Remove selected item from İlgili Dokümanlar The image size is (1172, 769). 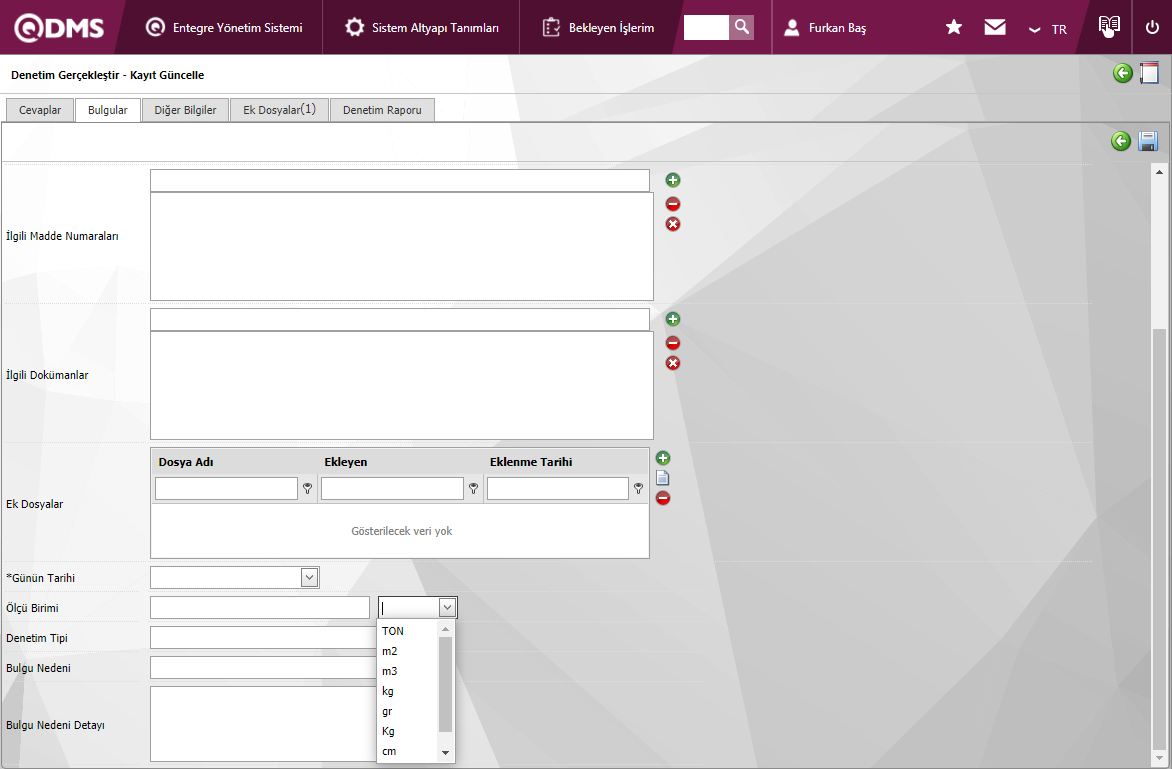[x=673, y=343]
